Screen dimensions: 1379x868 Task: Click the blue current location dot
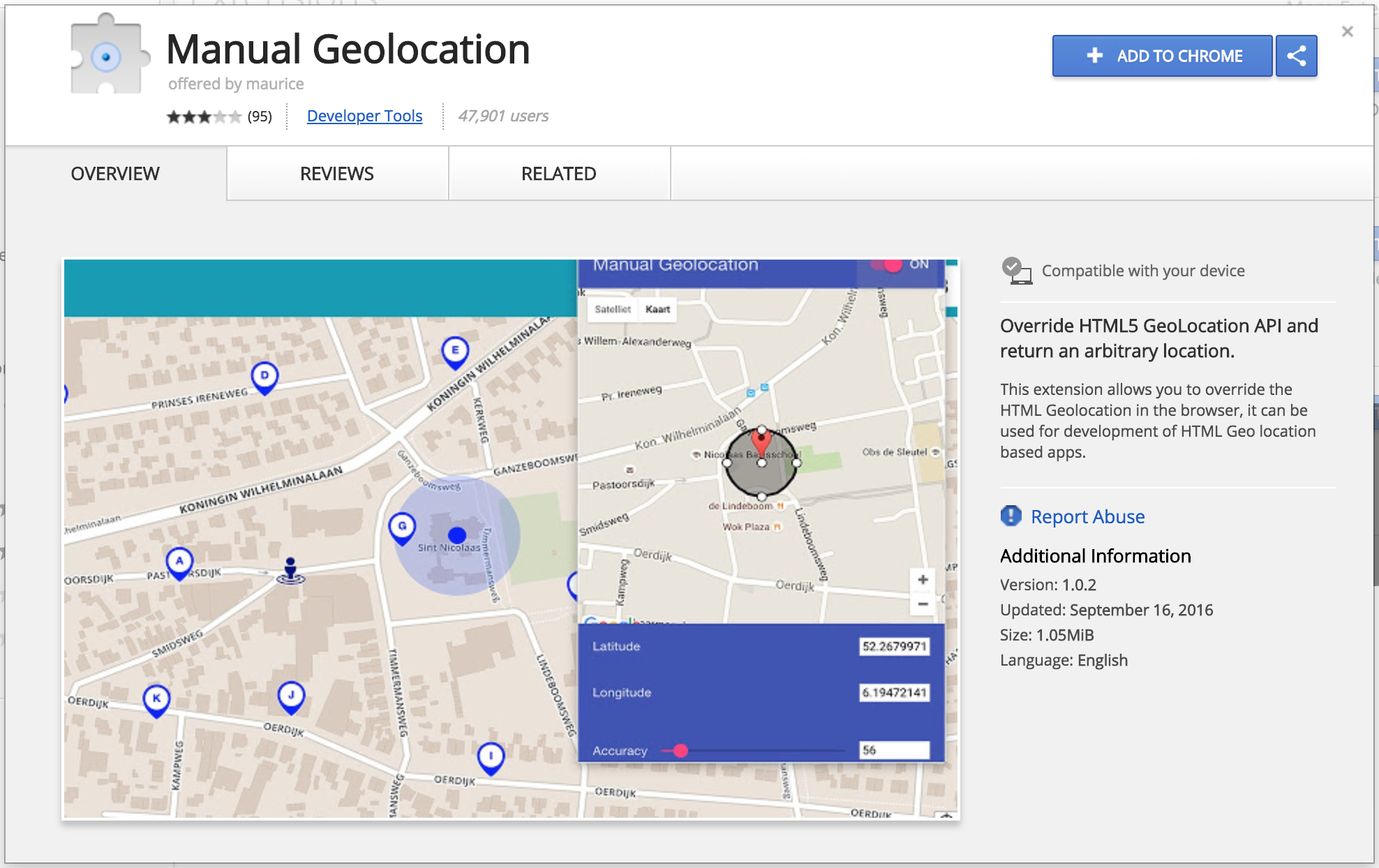click(457, 535)
